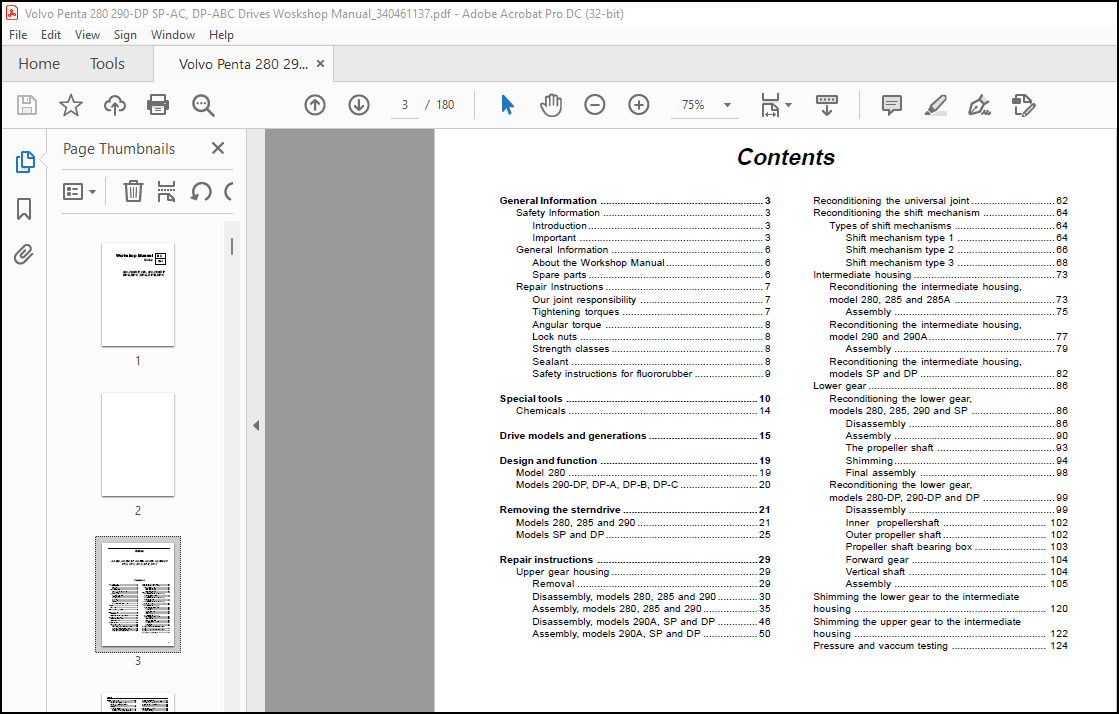Switch to the Tools tab
This screenshot has width=1119, height=714.
coord(107,64)
